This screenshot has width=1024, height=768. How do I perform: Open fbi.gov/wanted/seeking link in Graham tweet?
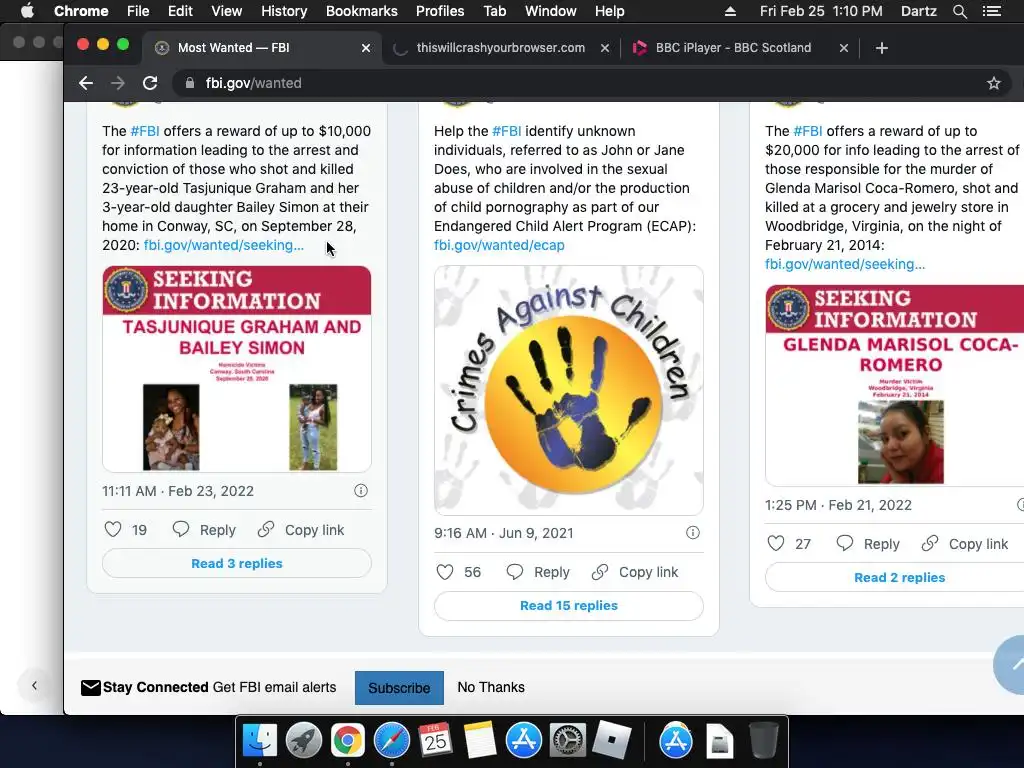(223, 245)
